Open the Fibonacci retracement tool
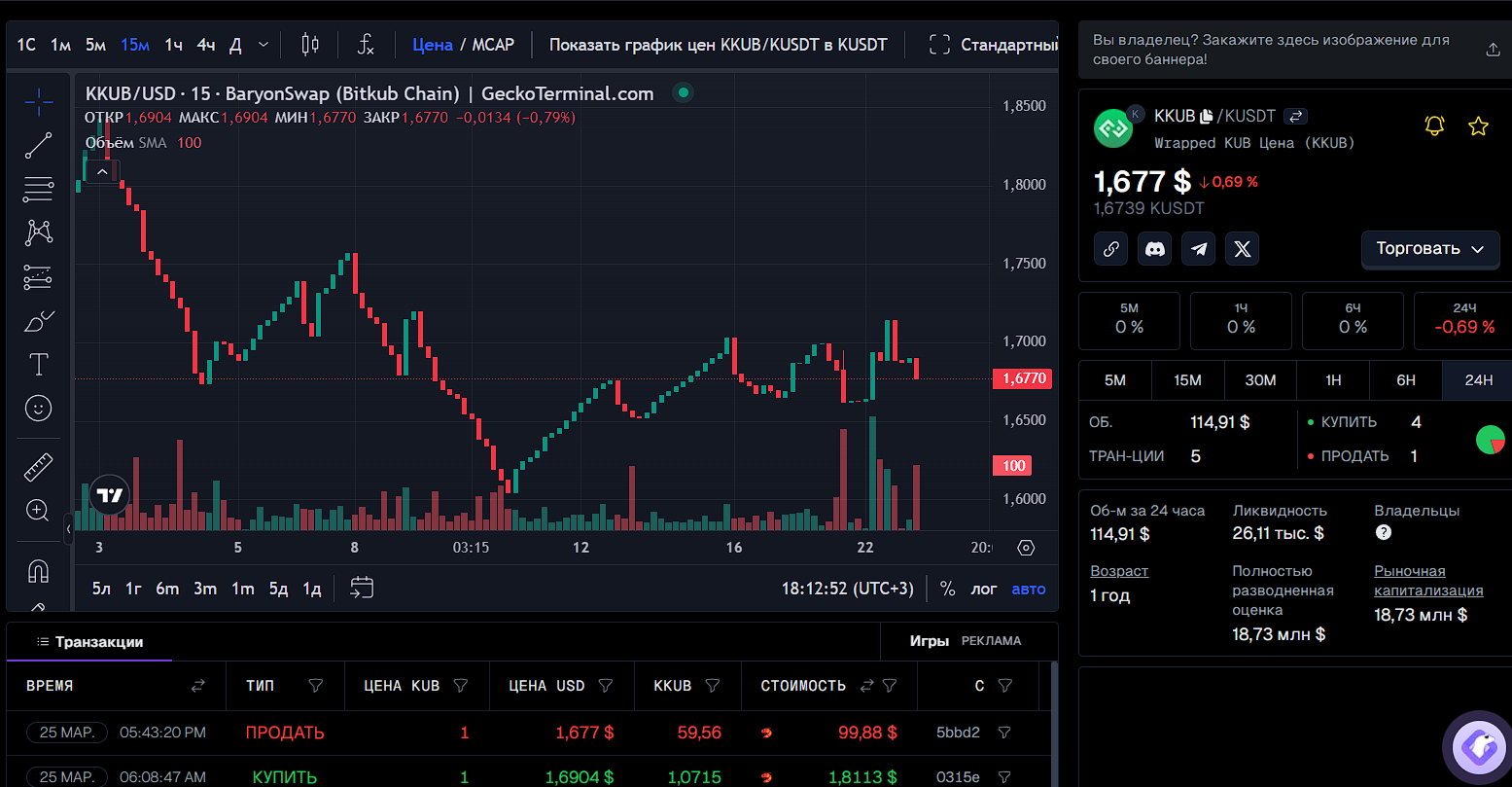Viewport: 1512px width, 787px height. point(39,189)
